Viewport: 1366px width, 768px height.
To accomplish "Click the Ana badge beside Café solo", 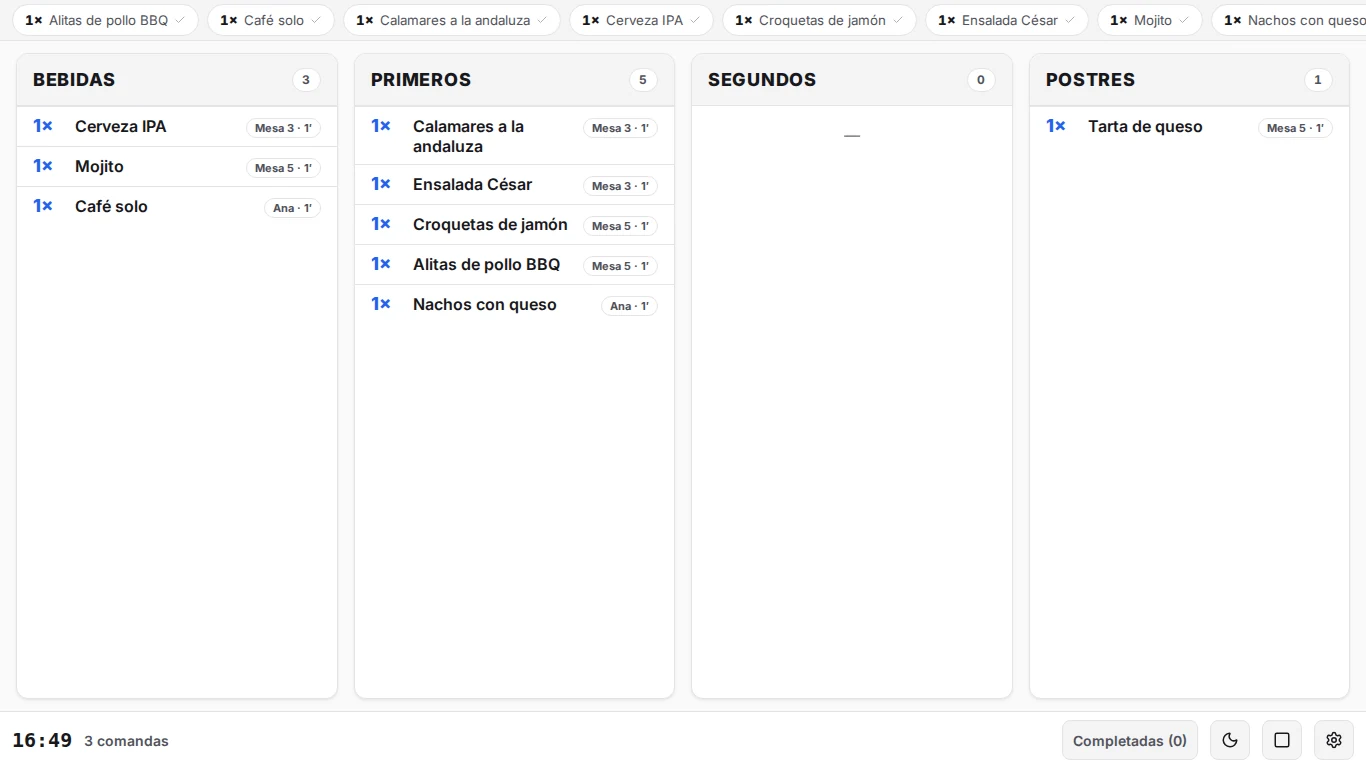I will click(292, 208).
